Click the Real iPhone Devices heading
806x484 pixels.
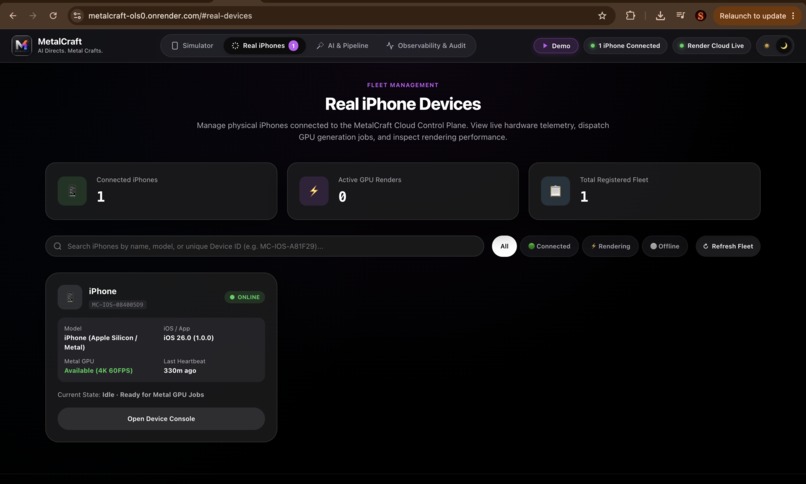[x=403, y=104]
